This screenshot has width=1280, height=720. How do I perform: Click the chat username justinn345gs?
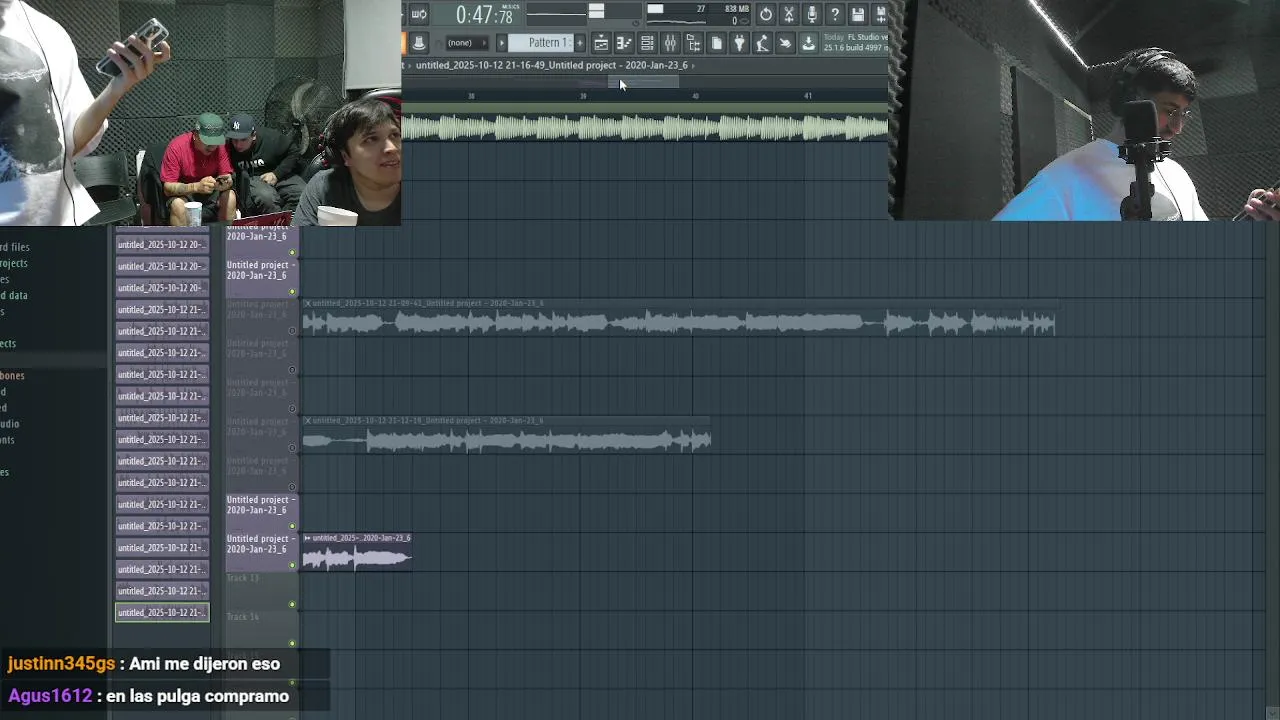click(61, 664)
